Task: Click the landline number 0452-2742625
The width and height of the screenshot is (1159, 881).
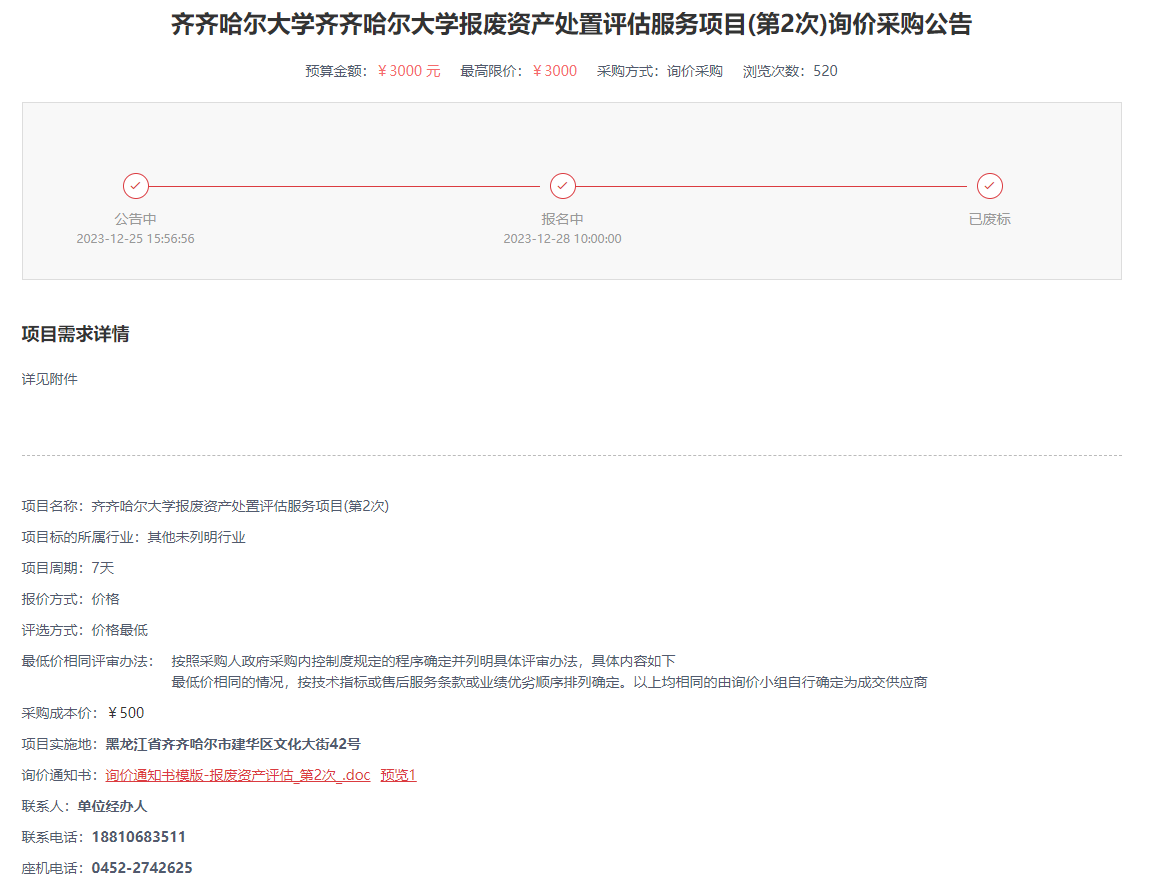Action: coord(142,868)
